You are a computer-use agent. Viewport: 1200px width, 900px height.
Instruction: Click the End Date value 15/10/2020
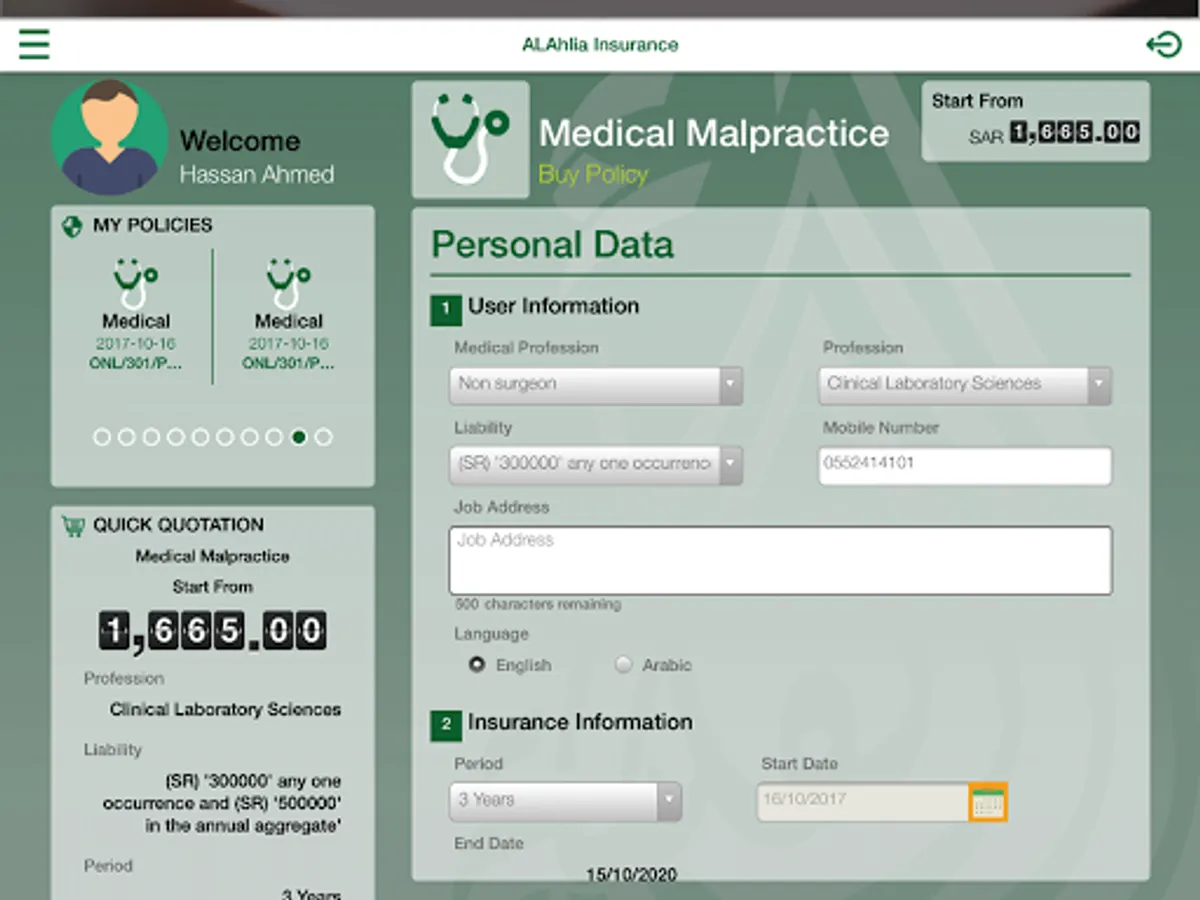point(631,875)
